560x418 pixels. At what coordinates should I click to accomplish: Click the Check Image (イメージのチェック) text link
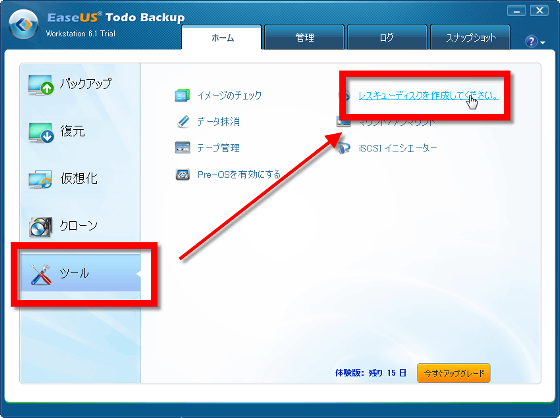[x=229, y=95]
